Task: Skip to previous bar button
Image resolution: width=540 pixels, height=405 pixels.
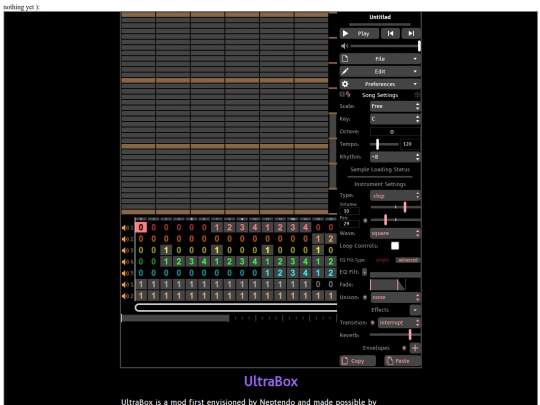Action: click(x=390, y=33)
